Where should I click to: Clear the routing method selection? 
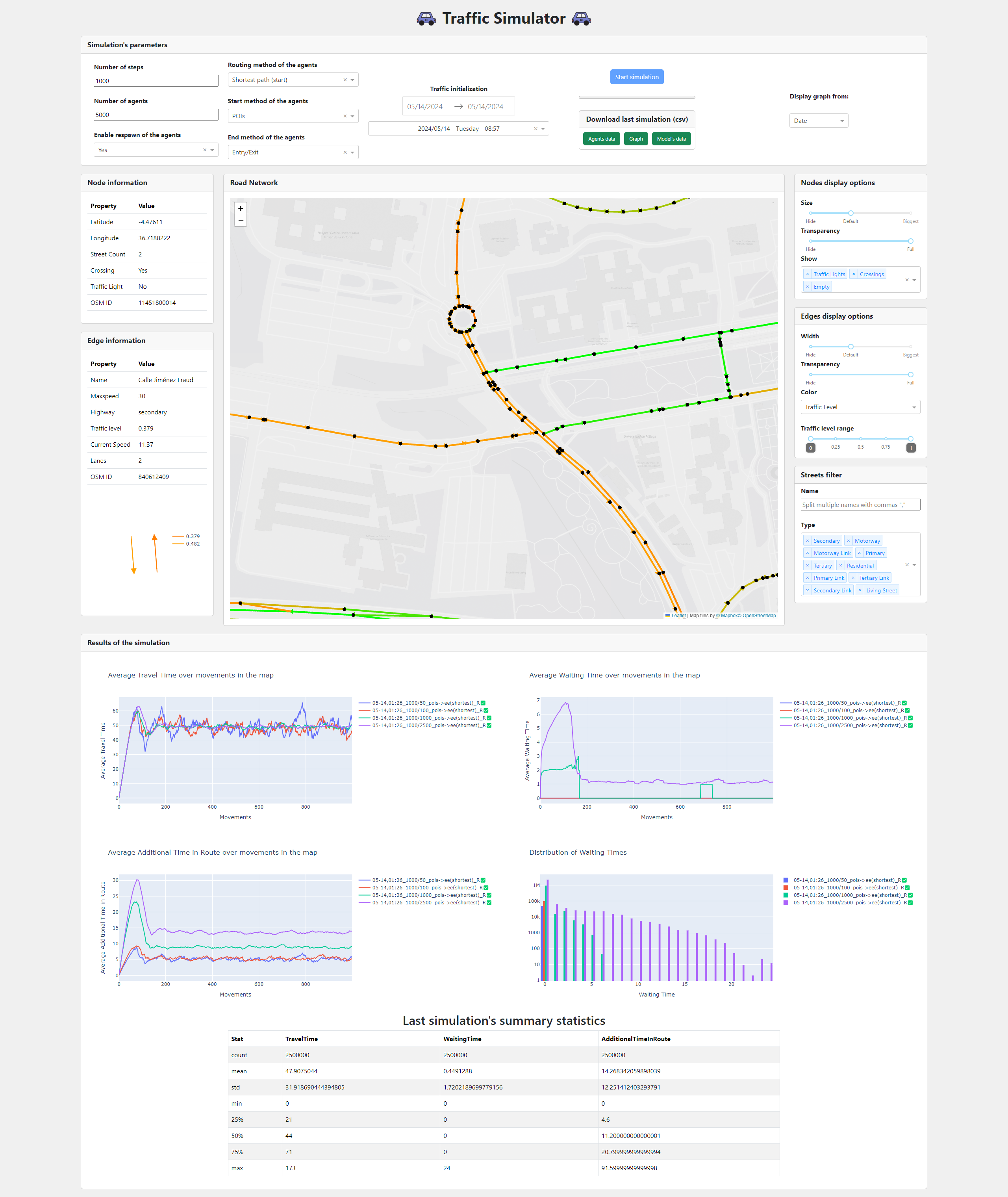click(345, 80)
